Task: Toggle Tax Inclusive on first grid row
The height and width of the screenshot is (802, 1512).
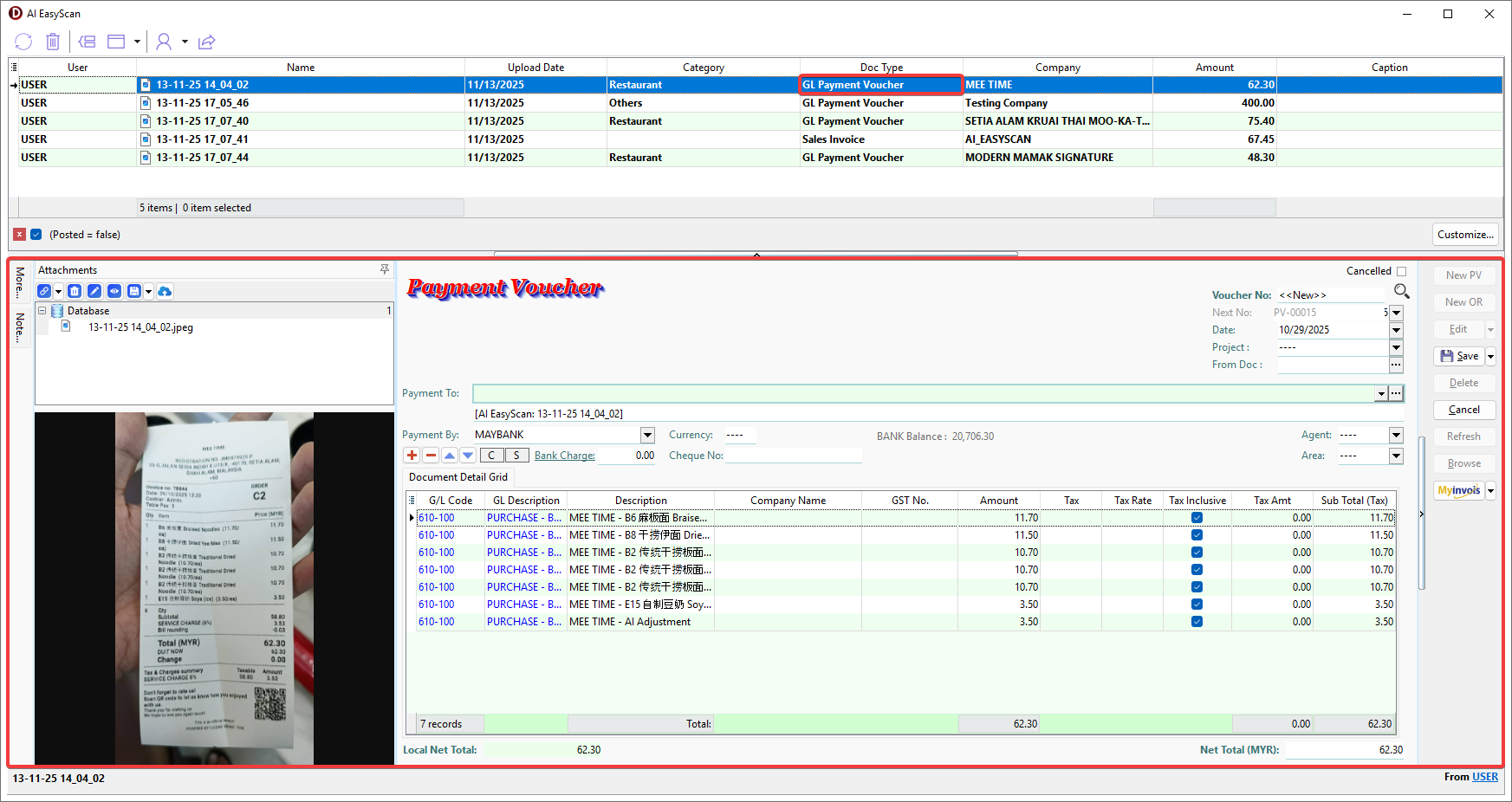Action: pyautogui.click(x=1197, y=518)
